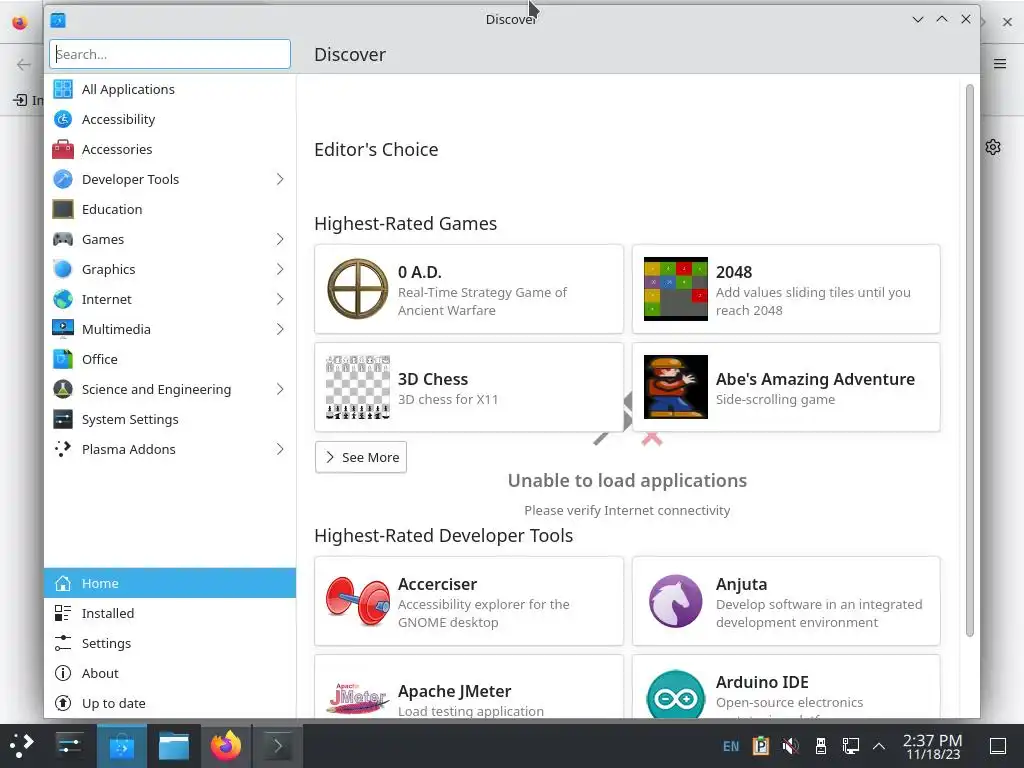Expand the Plasma Addons subcategories arrow
The width and height of the screenshot is (1024, 768).
(280, 449)
